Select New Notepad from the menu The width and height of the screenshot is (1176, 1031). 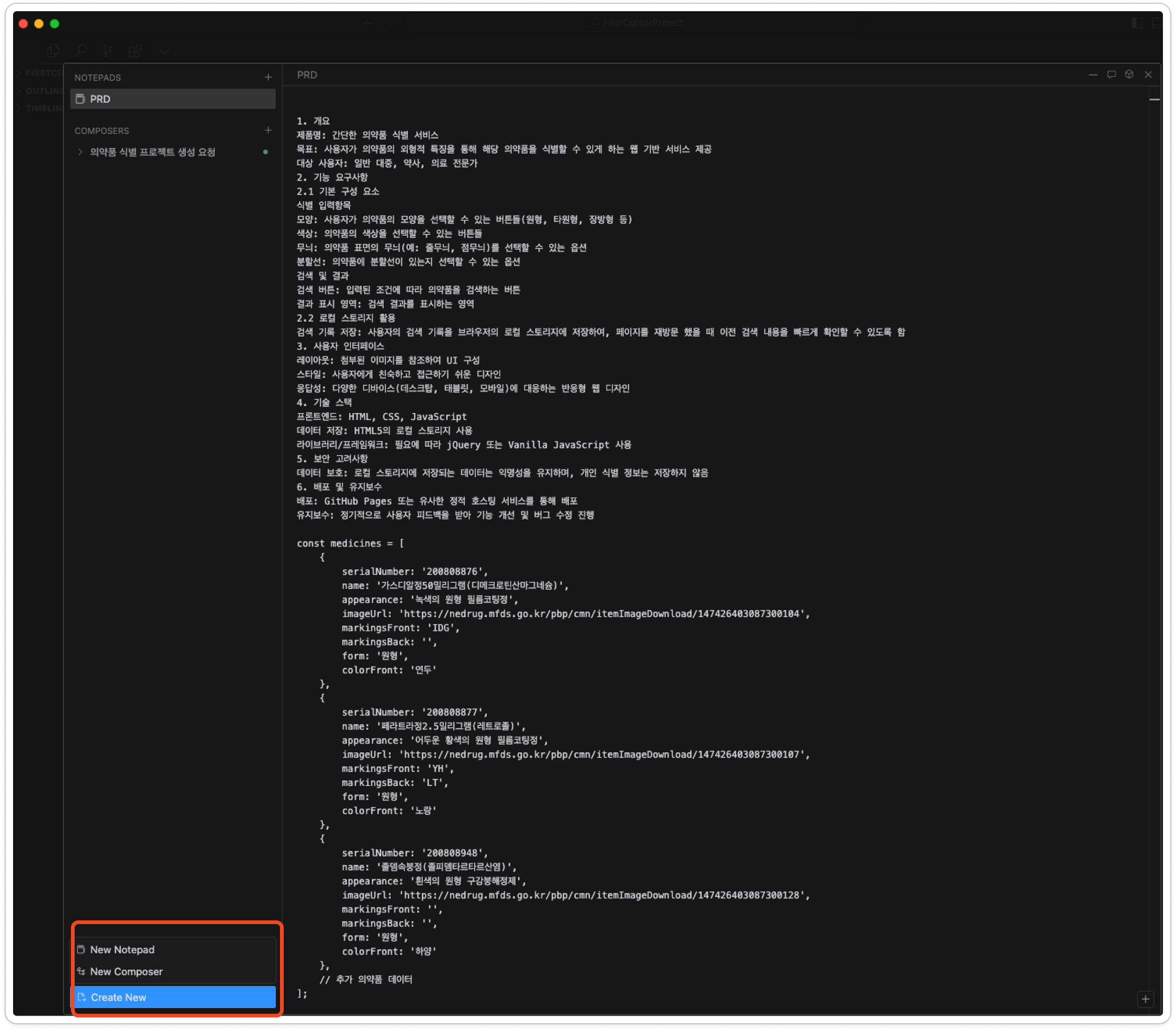point(122,949)
